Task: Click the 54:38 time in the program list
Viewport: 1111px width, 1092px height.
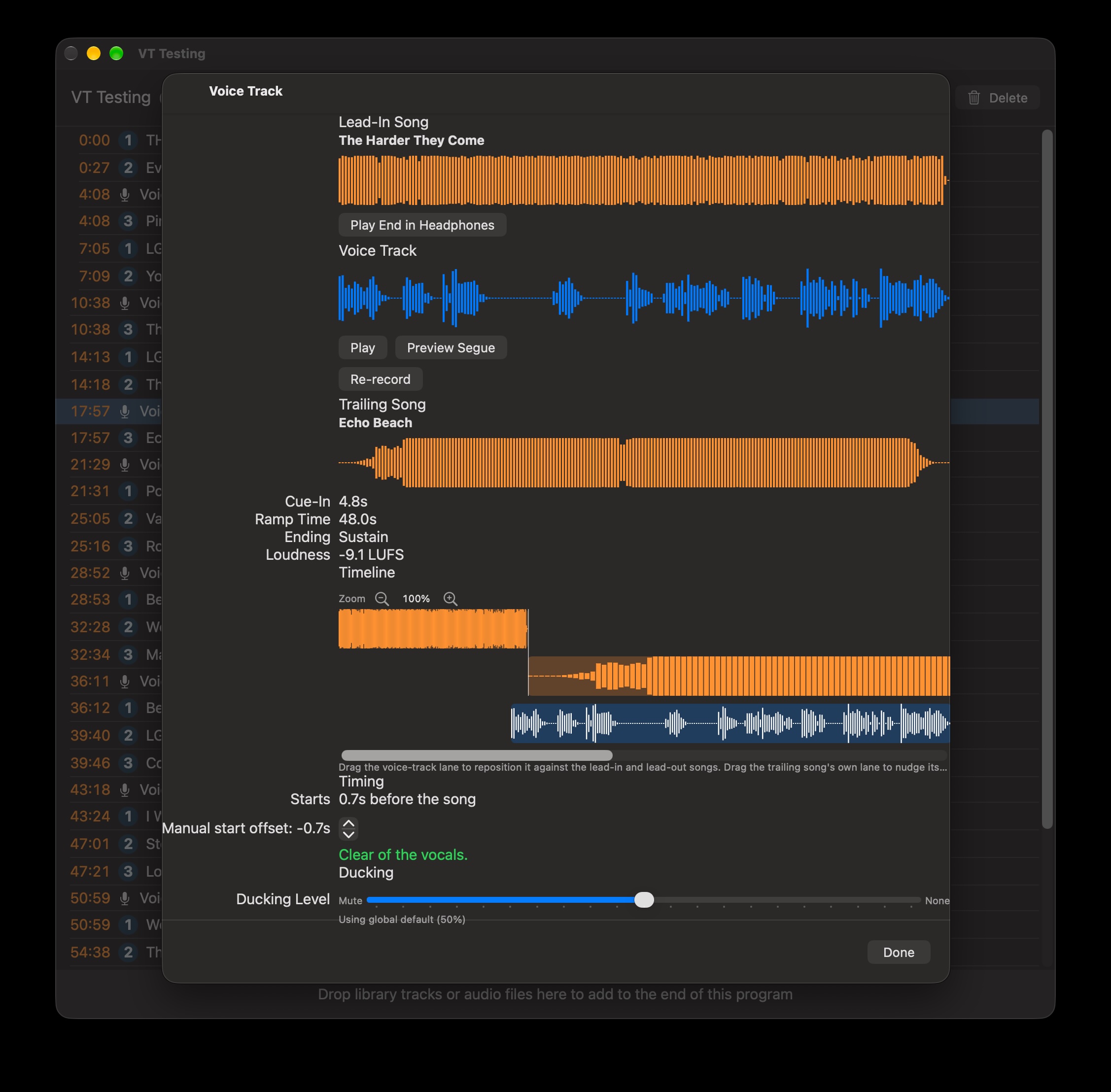Action: 90,952
